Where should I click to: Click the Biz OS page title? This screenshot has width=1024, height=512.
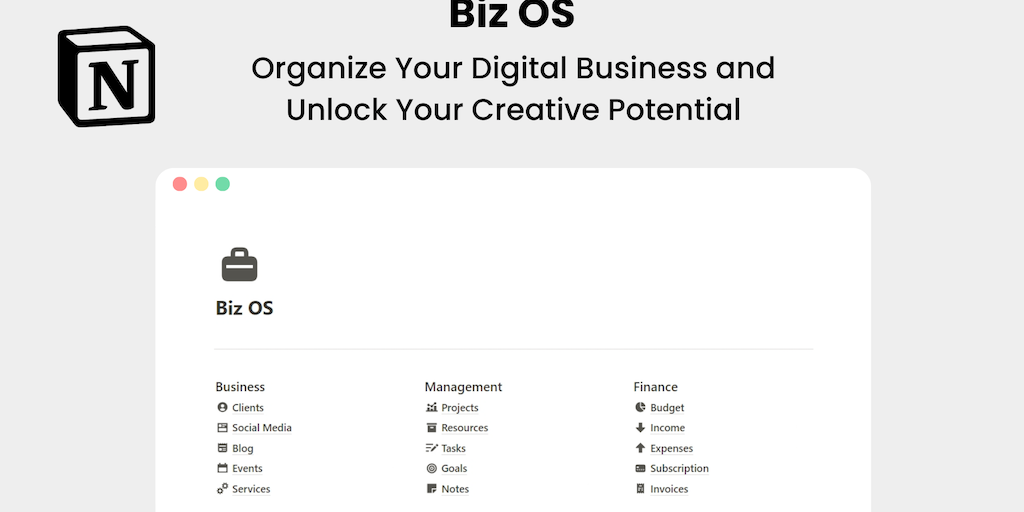(244, 308)
